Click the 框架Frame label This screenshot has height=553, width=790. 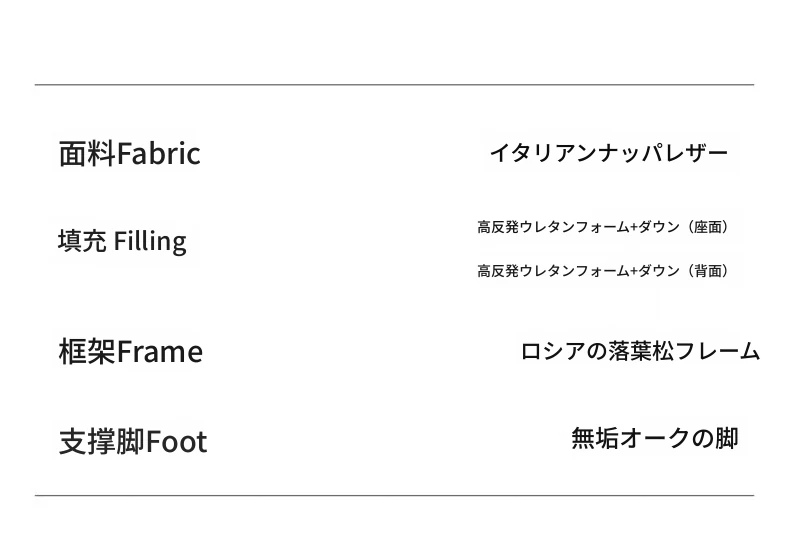click(131, 352)
